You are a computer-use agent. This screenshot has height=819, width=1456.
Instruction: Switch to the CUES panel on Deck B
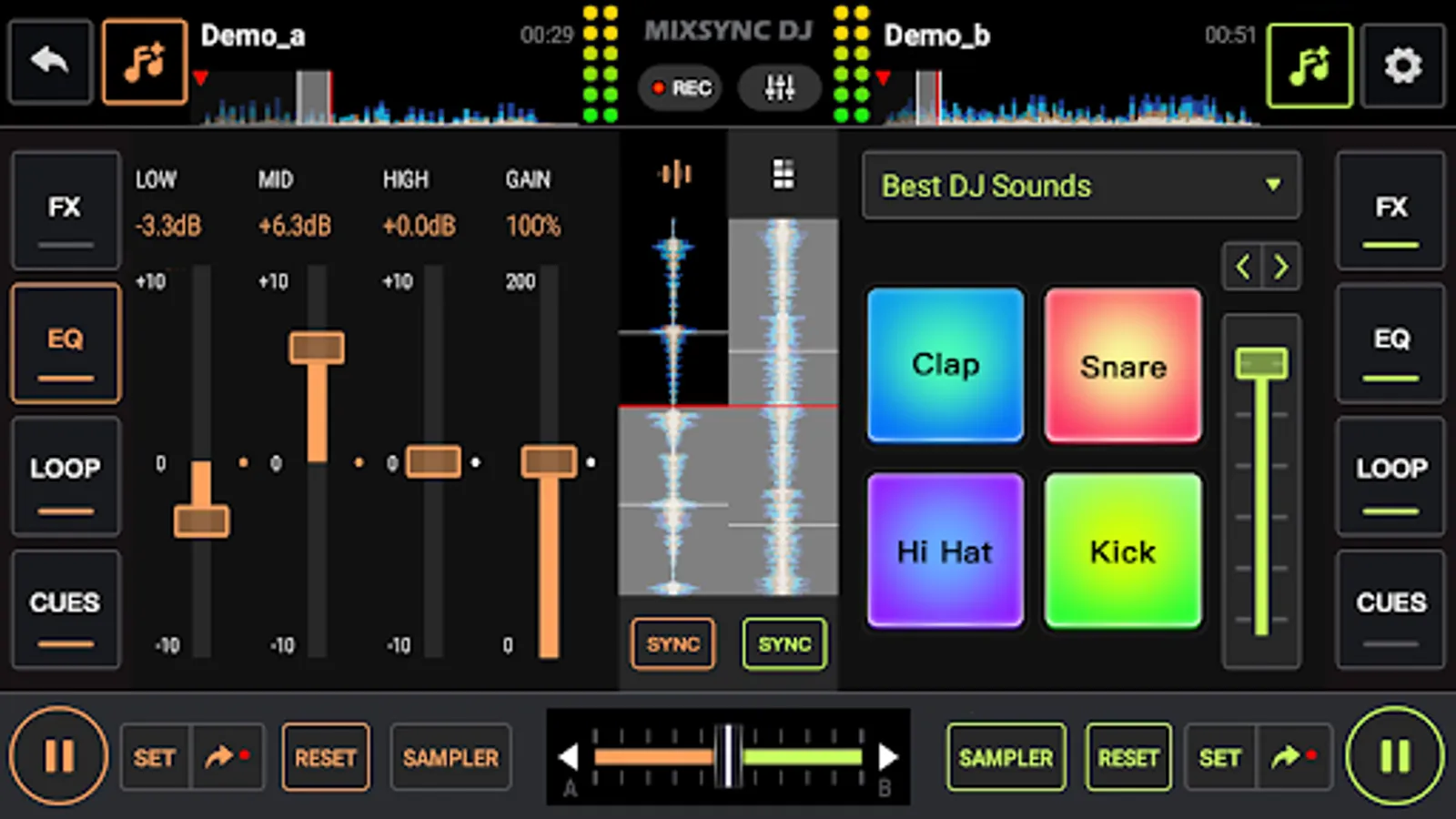[1390, 608]
